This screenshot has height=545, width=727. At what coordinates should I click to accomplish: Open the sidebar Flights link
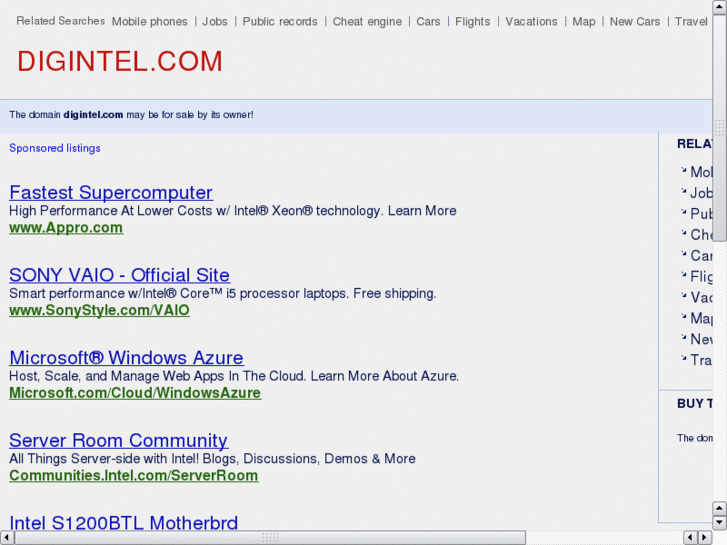point(701,276)
